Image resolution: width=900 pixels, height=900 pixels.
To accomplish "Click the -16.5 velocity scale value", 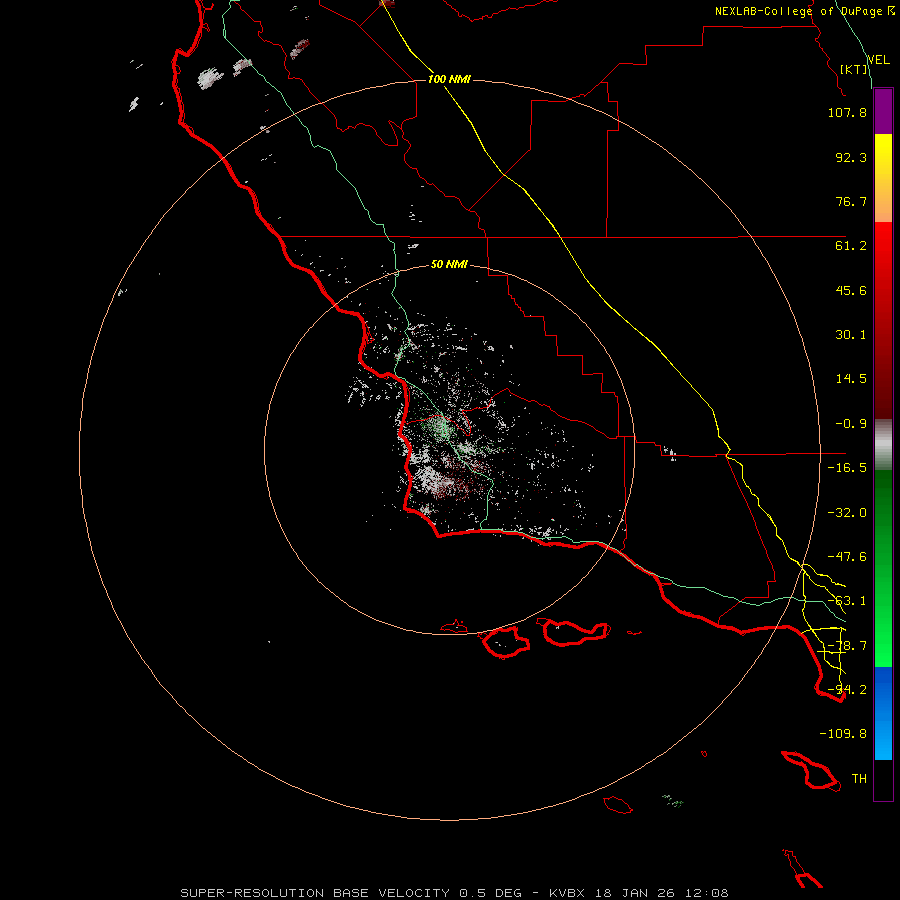I will point(847,468).
